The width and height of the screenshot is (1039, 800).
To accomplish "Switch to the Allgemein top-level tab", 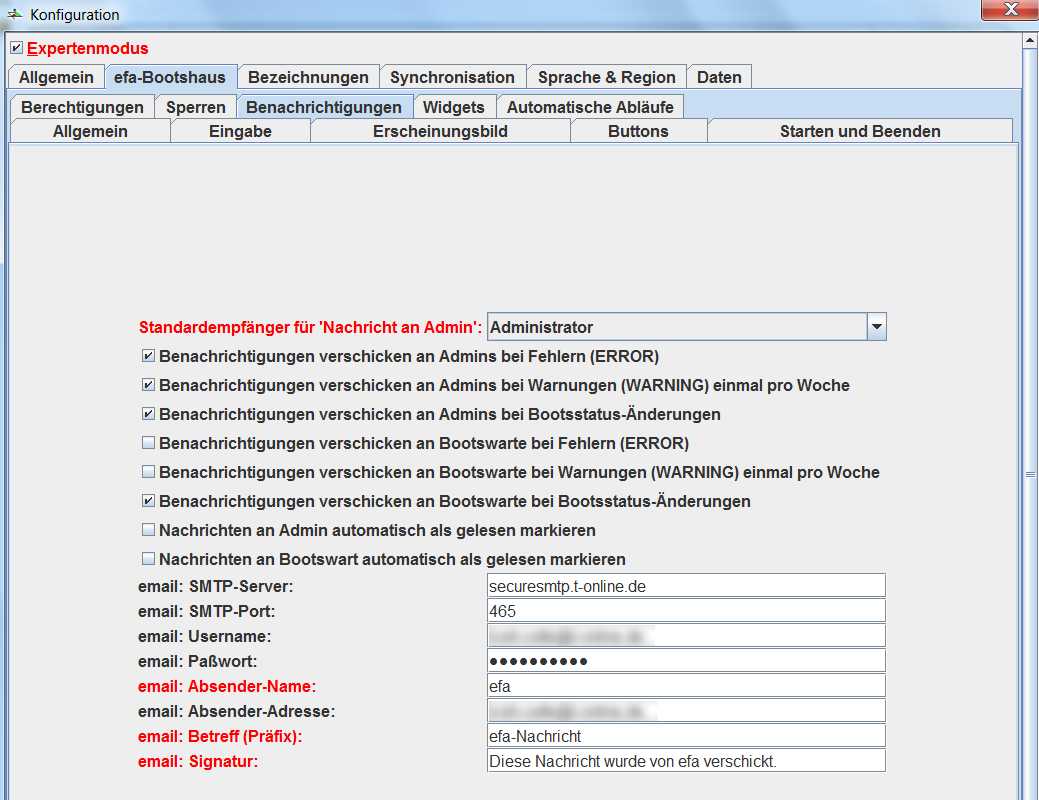I will 56,77.
